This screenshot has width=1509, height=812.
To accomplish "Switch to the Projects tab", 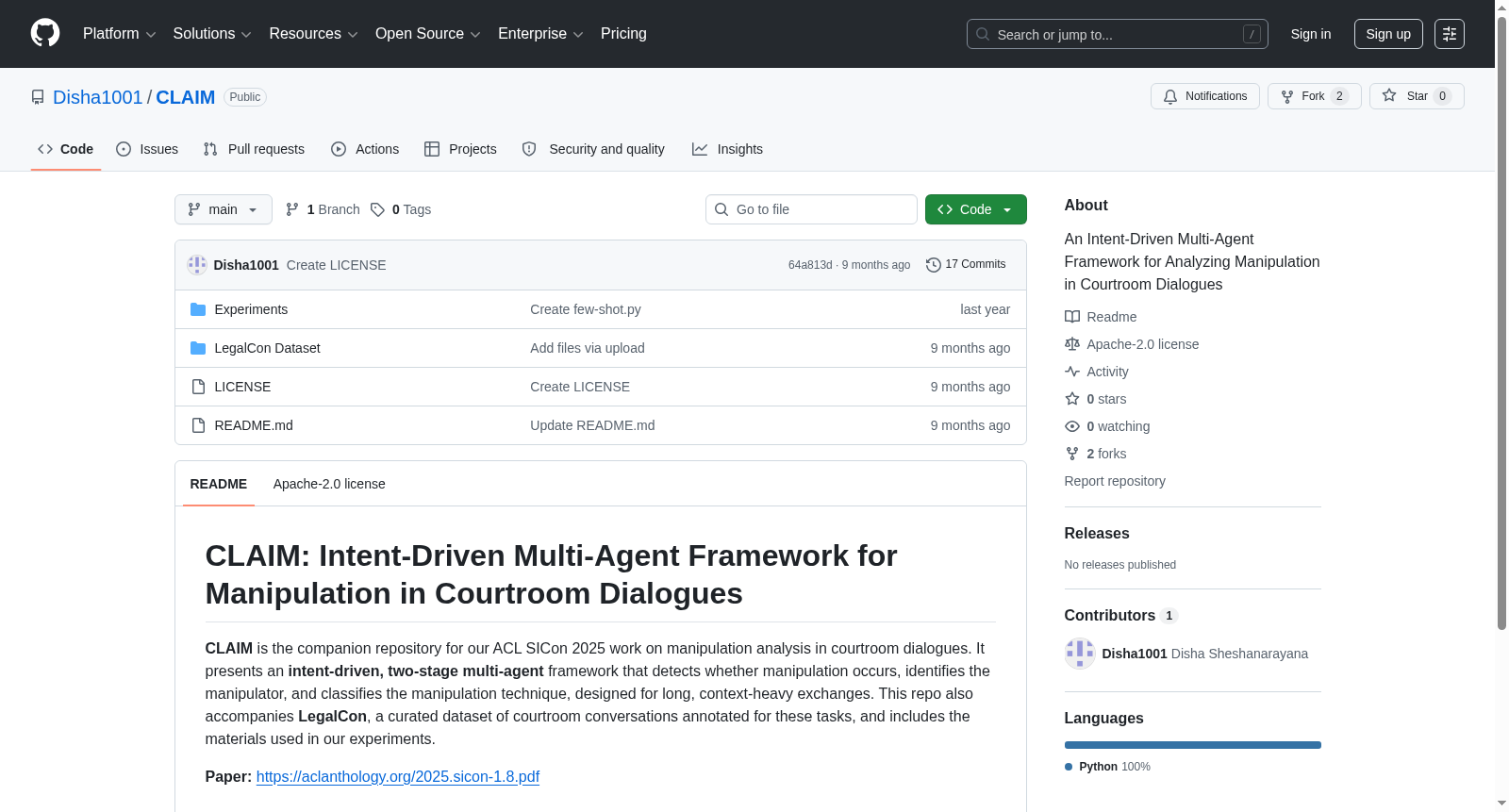I will (x=460, y=149).
